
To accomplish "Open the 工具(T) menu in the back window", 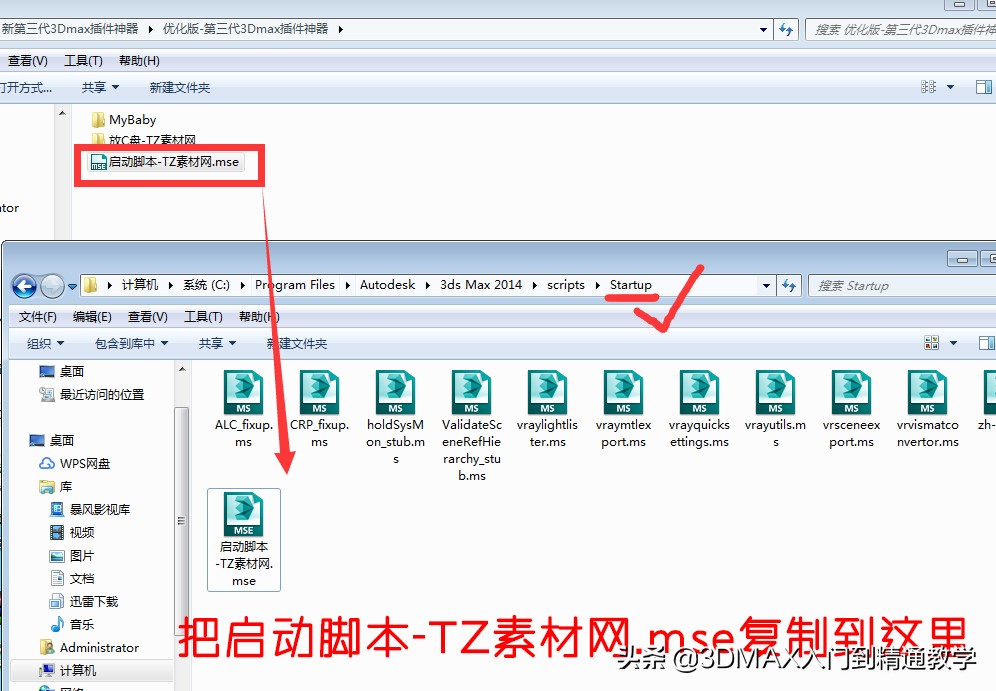I will [83, 60].
